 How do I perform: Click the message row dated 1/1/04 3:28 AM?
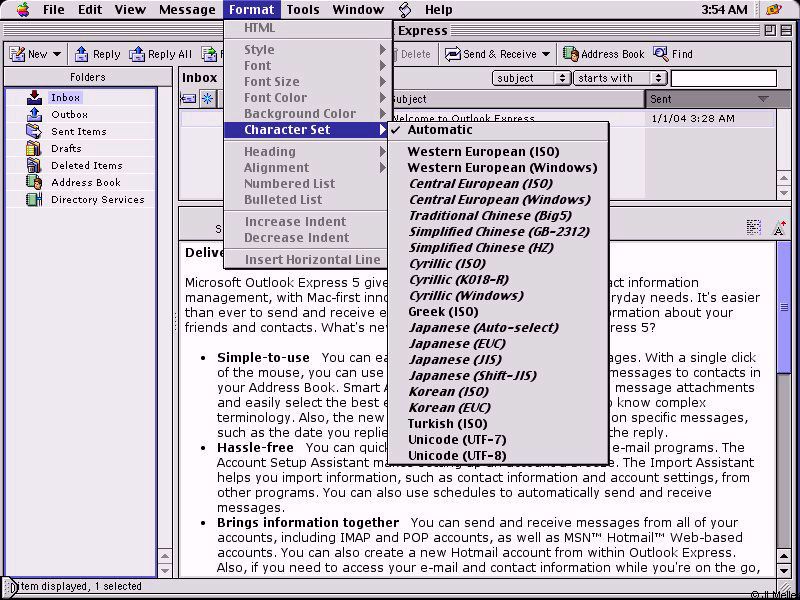point(478,118)
